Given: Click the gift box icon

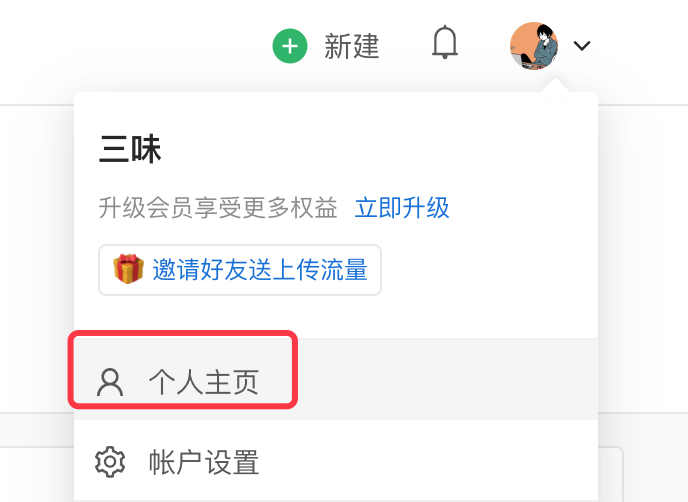Looking at the screenshot, I should pos(128,269).
